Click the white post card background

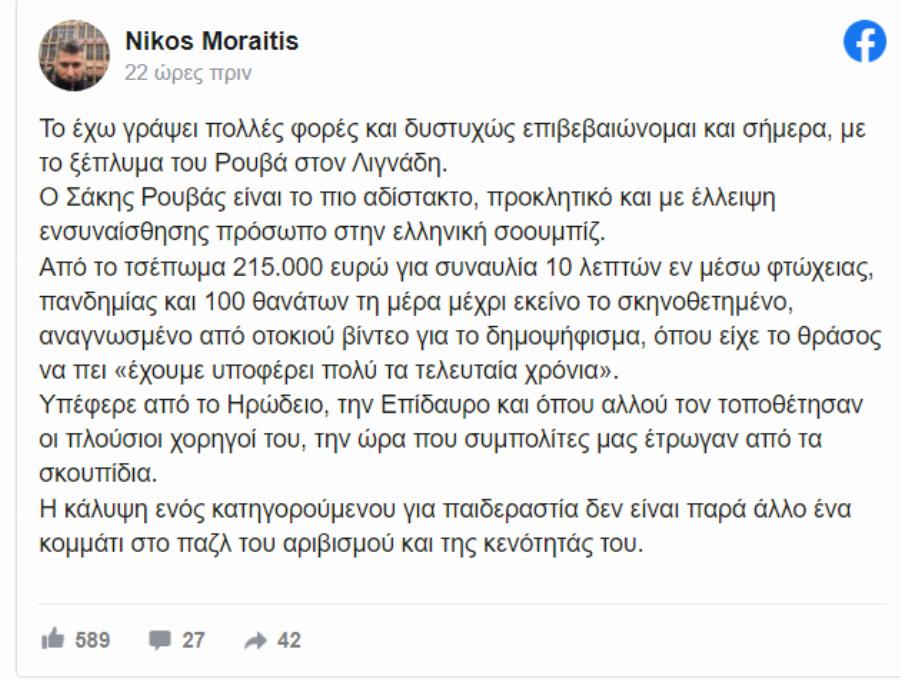[700, 580]
